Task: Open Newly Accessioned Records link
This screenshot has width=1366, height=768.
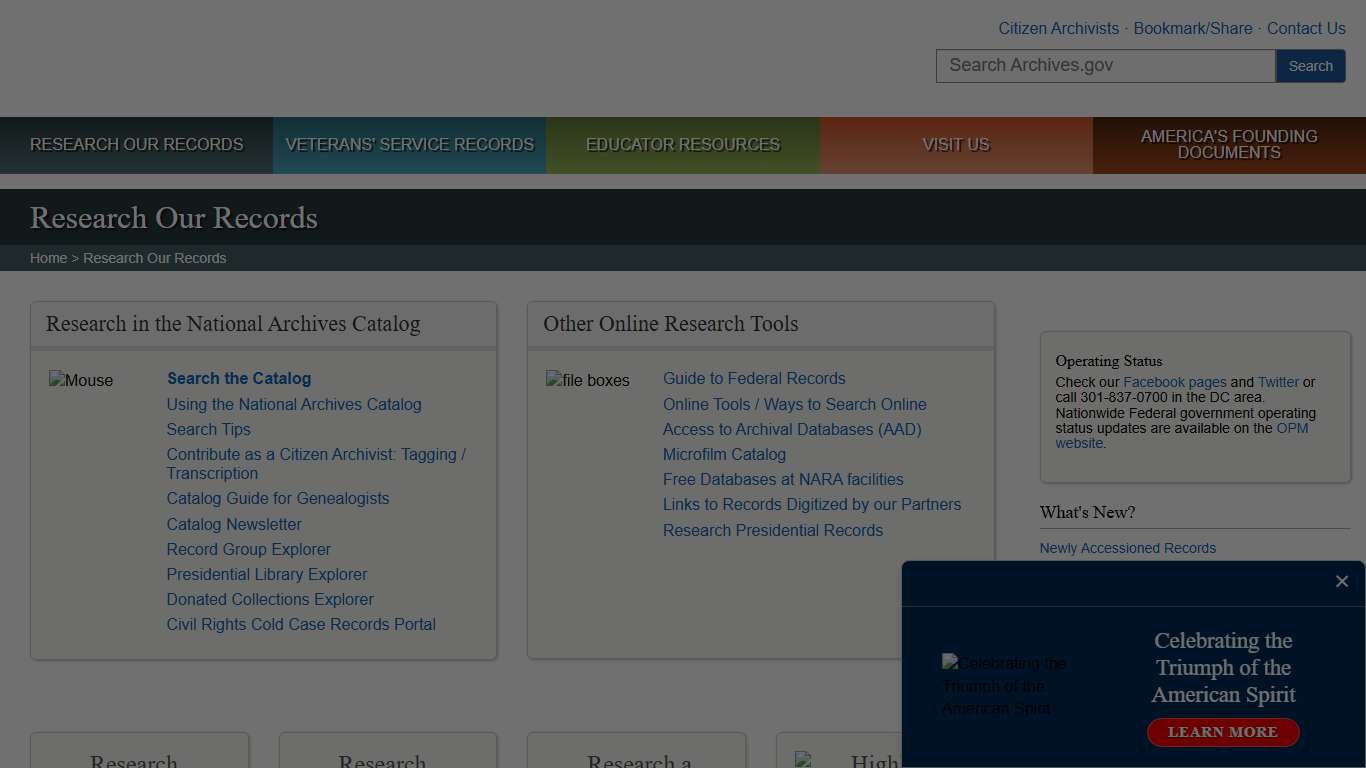Action: pyautogui.click(x=1127, y=548)
